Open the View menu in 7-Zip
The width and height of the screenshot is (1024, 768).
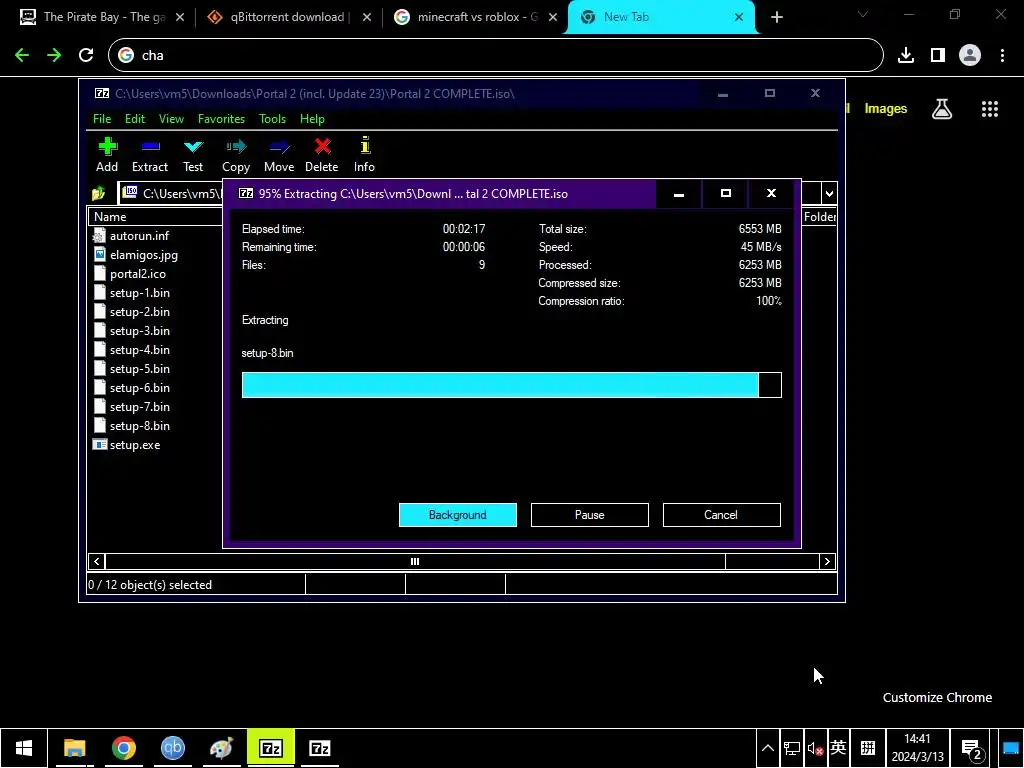pos(171,119)
